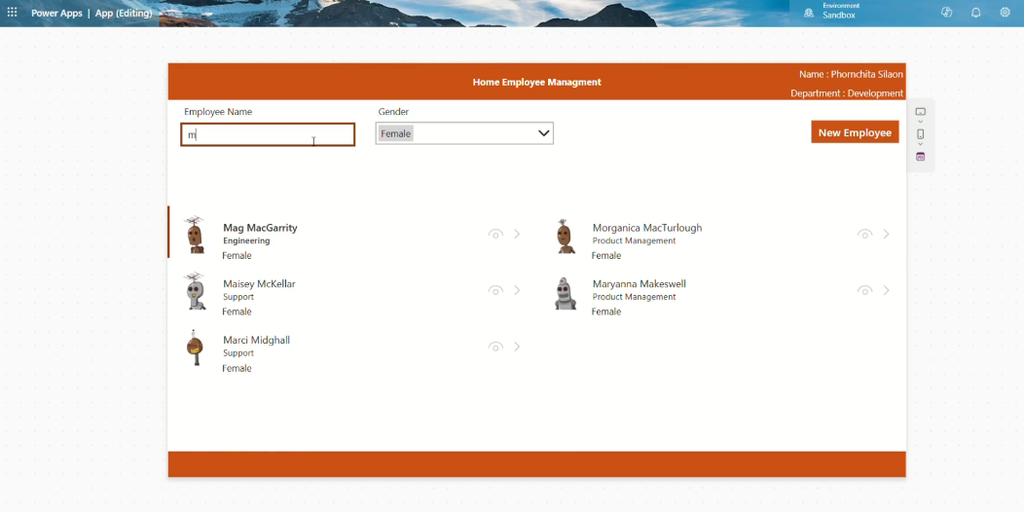Open the Copilot icon in header

click(946, 12)
